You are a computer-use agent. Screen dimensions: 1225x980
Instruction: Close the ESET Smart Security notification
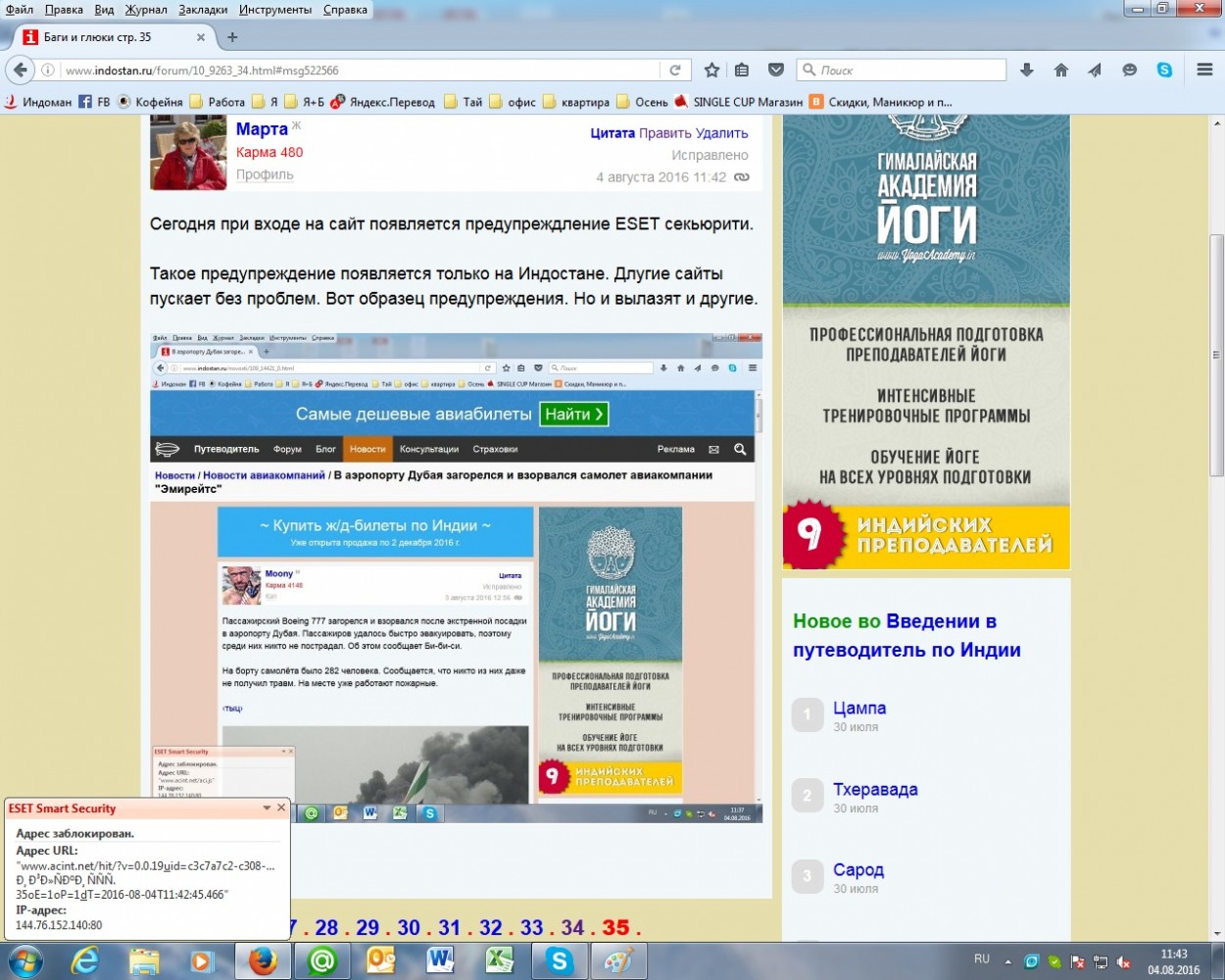(281, 808)
